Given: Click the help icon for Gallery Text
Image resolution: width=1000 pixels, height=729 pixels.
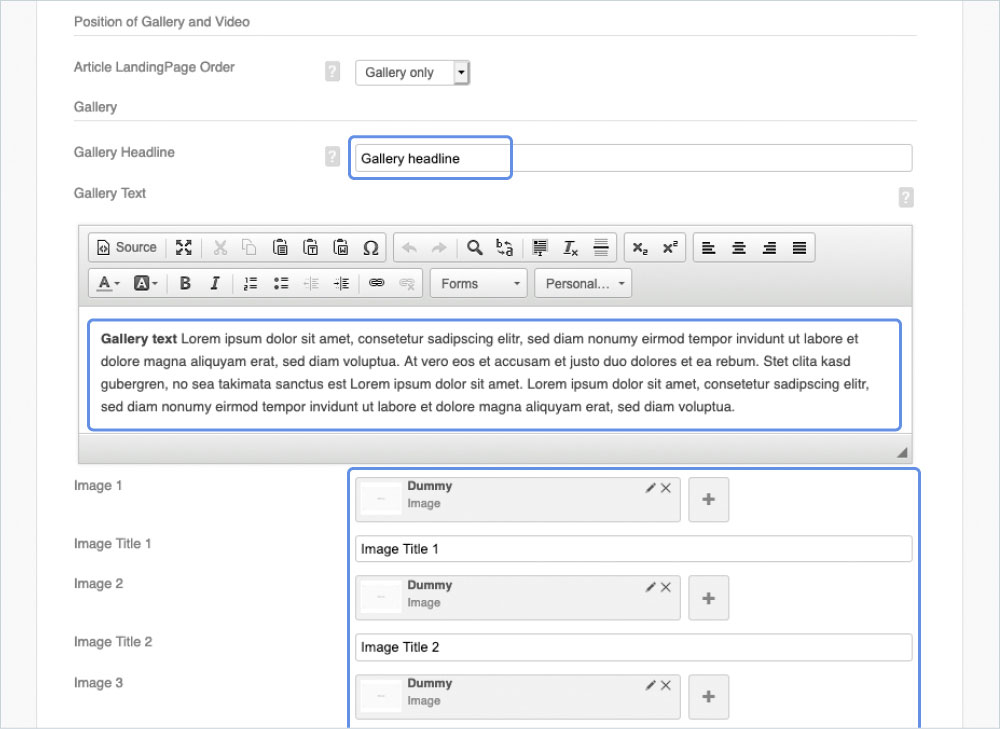Looking at the screenshot, I should 906,197.
